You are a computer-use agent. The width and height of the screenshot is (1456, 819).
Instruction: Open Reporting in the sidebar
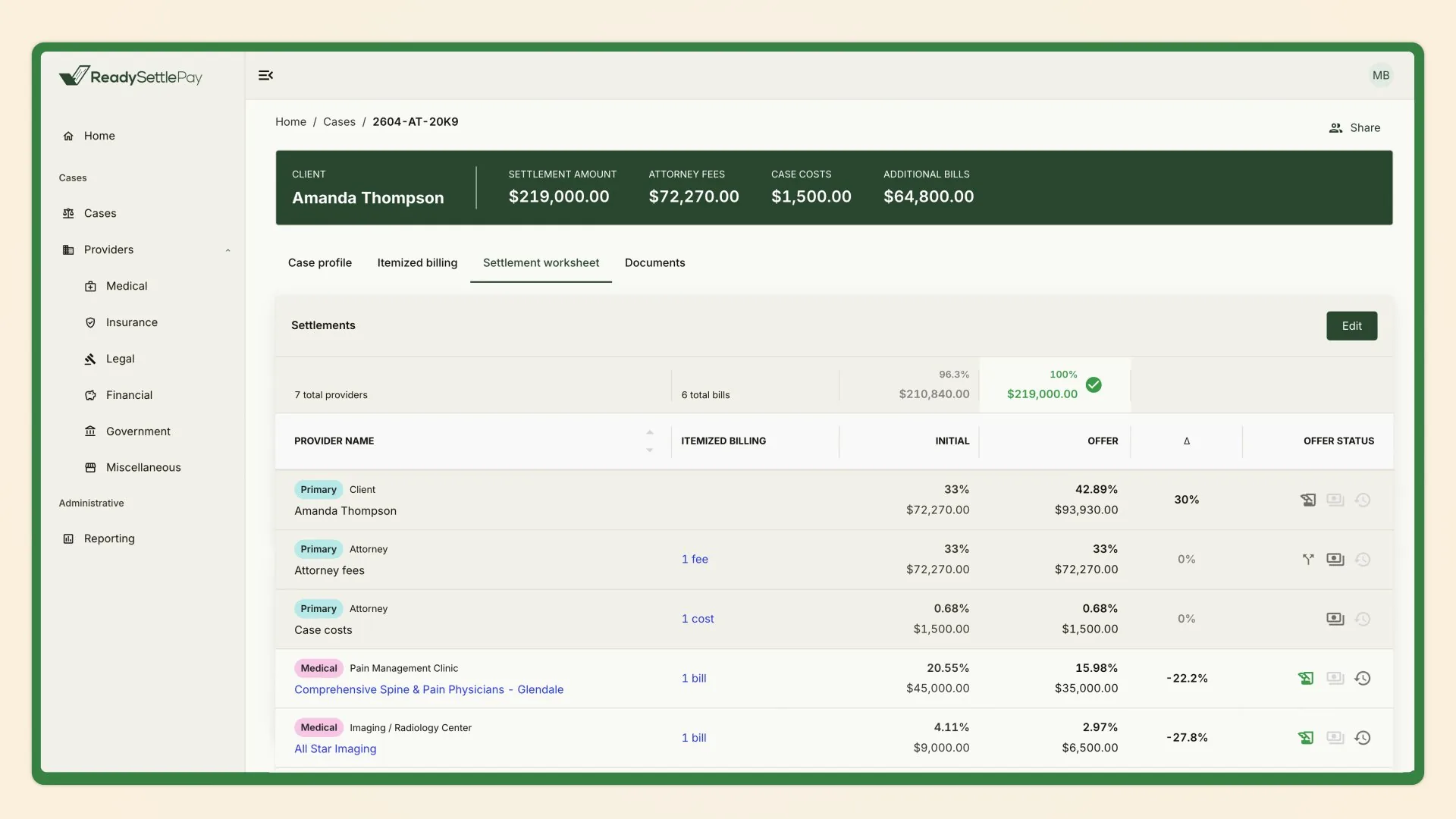[109, 538]
